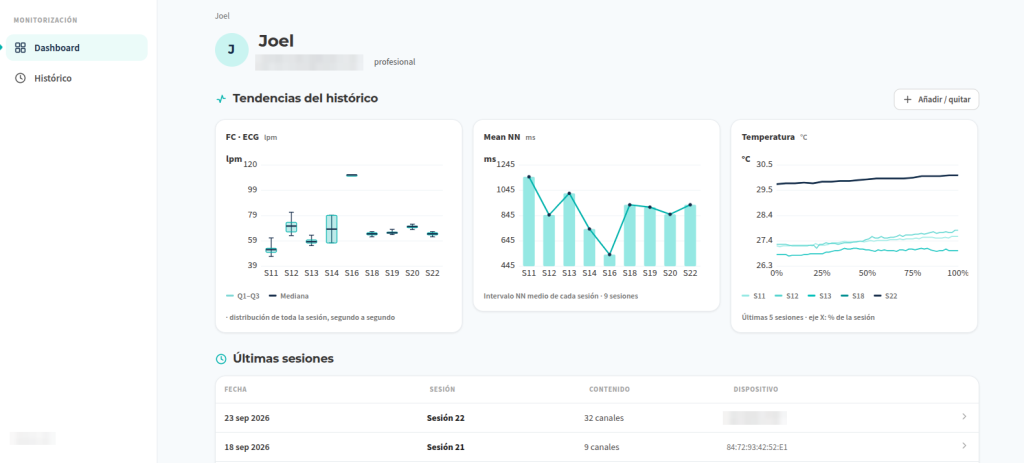This screenshot has height=463, width=1024.
Task: Click the clock icon beside Últimas sesiones
Action: click(221, 359)
